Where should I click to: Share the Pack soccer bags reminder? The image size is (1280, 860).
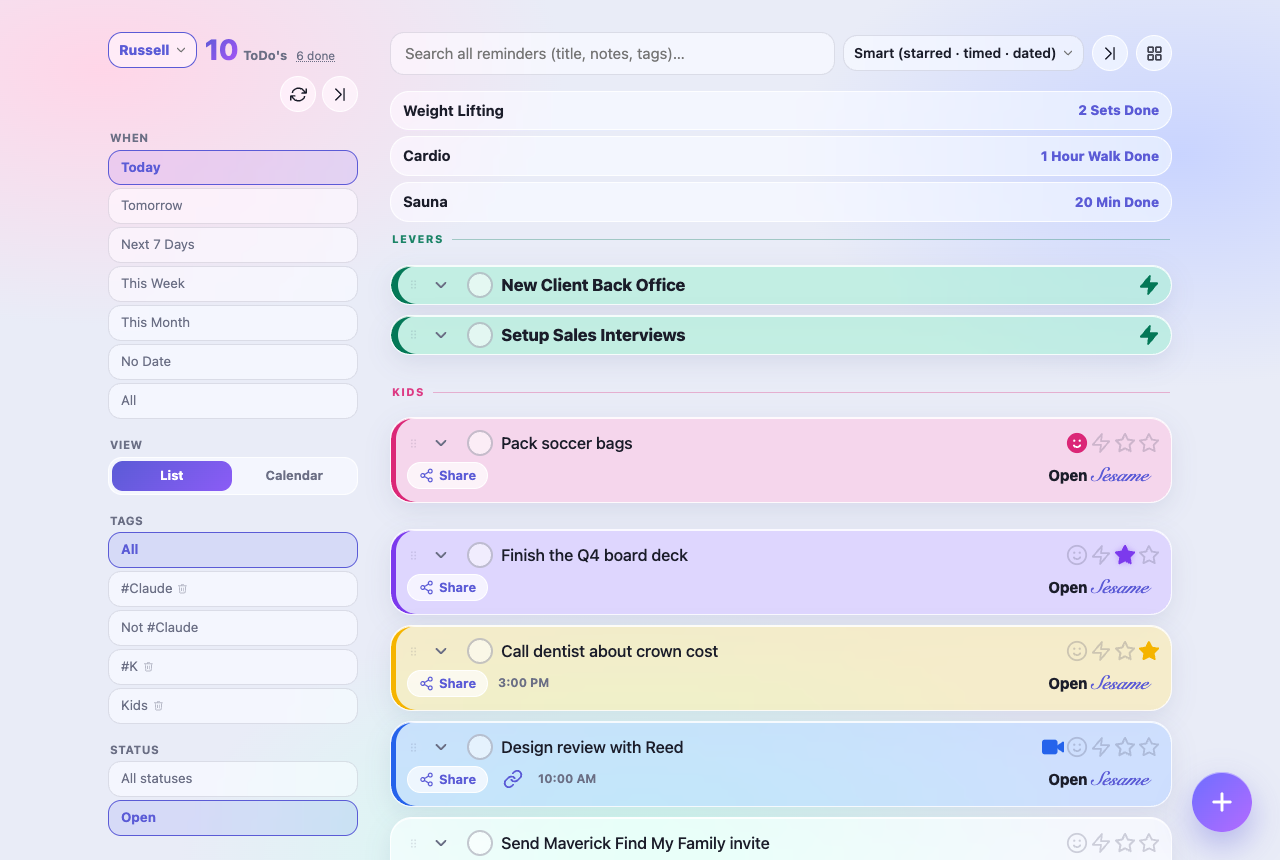click(448, 475)
